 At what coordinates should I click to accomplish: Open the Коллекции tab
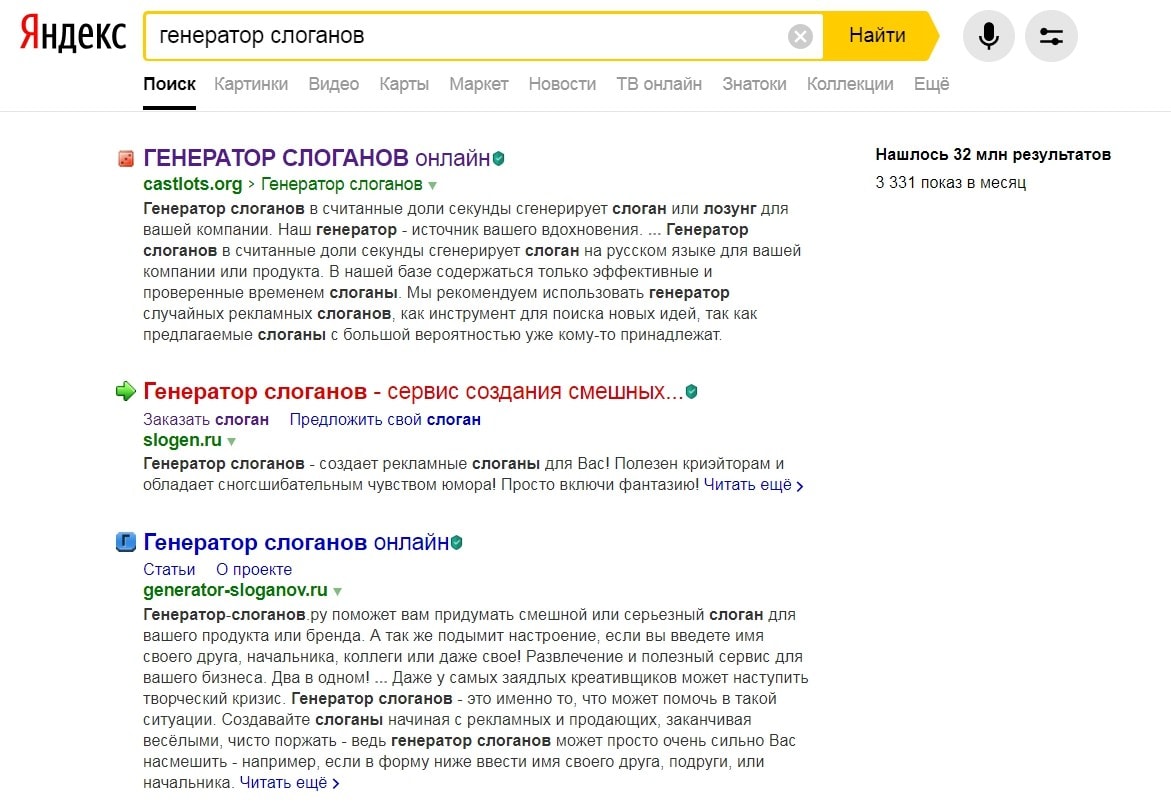click(850, 84)
